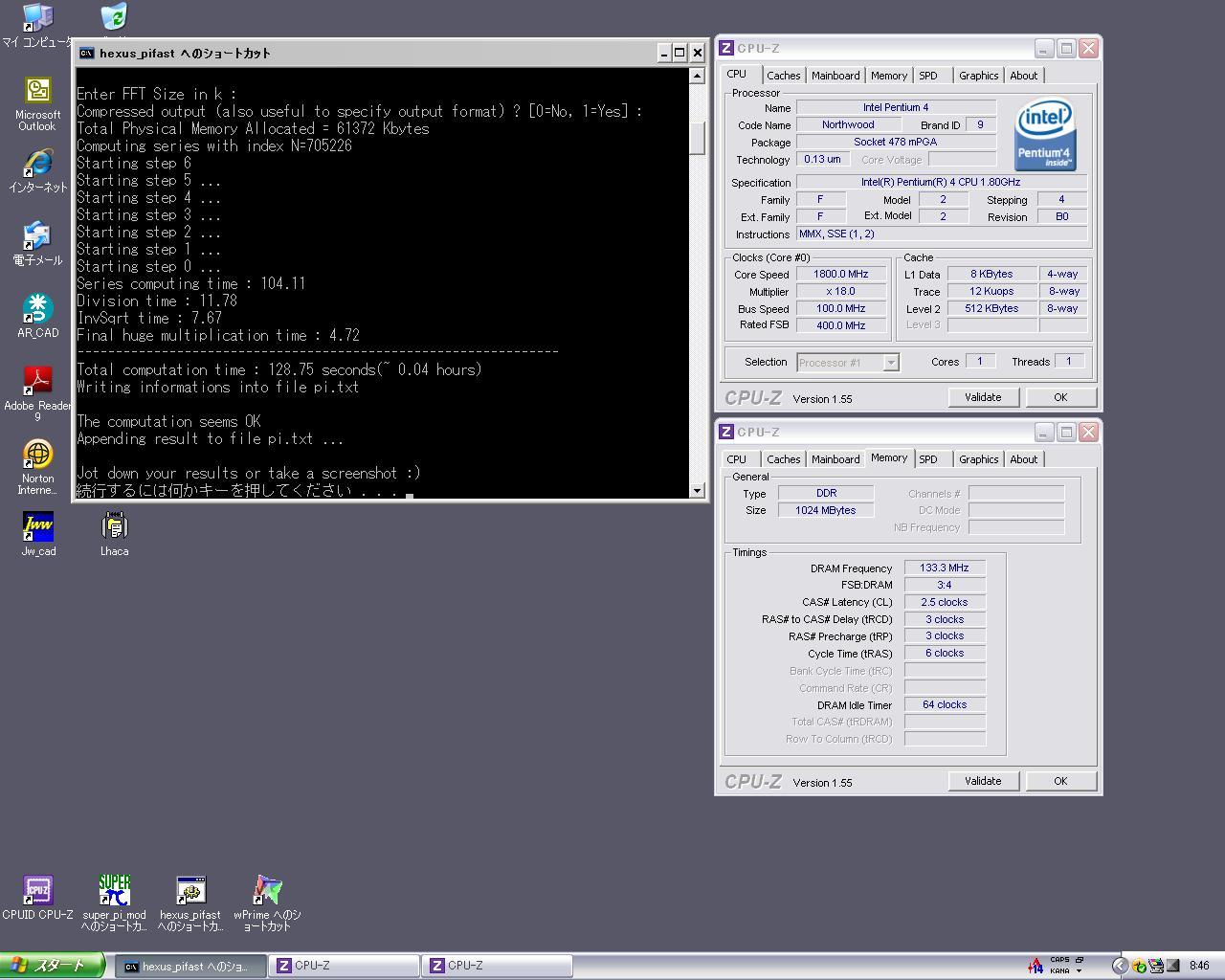
Task: Select the hexus_pifast taskbar button
Action: (x=189, y=967)
